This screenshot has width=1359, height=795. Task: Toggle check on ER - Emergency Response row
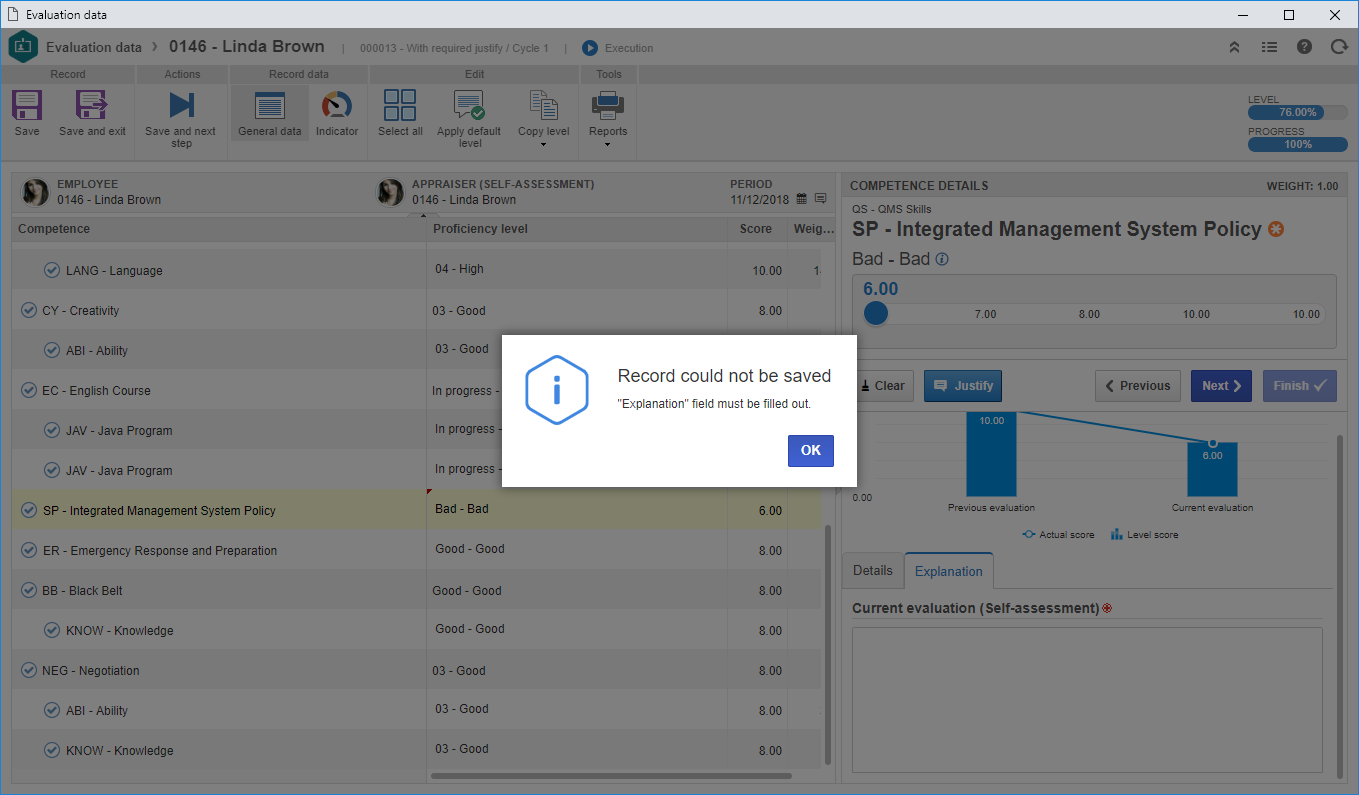click(28, 550)
